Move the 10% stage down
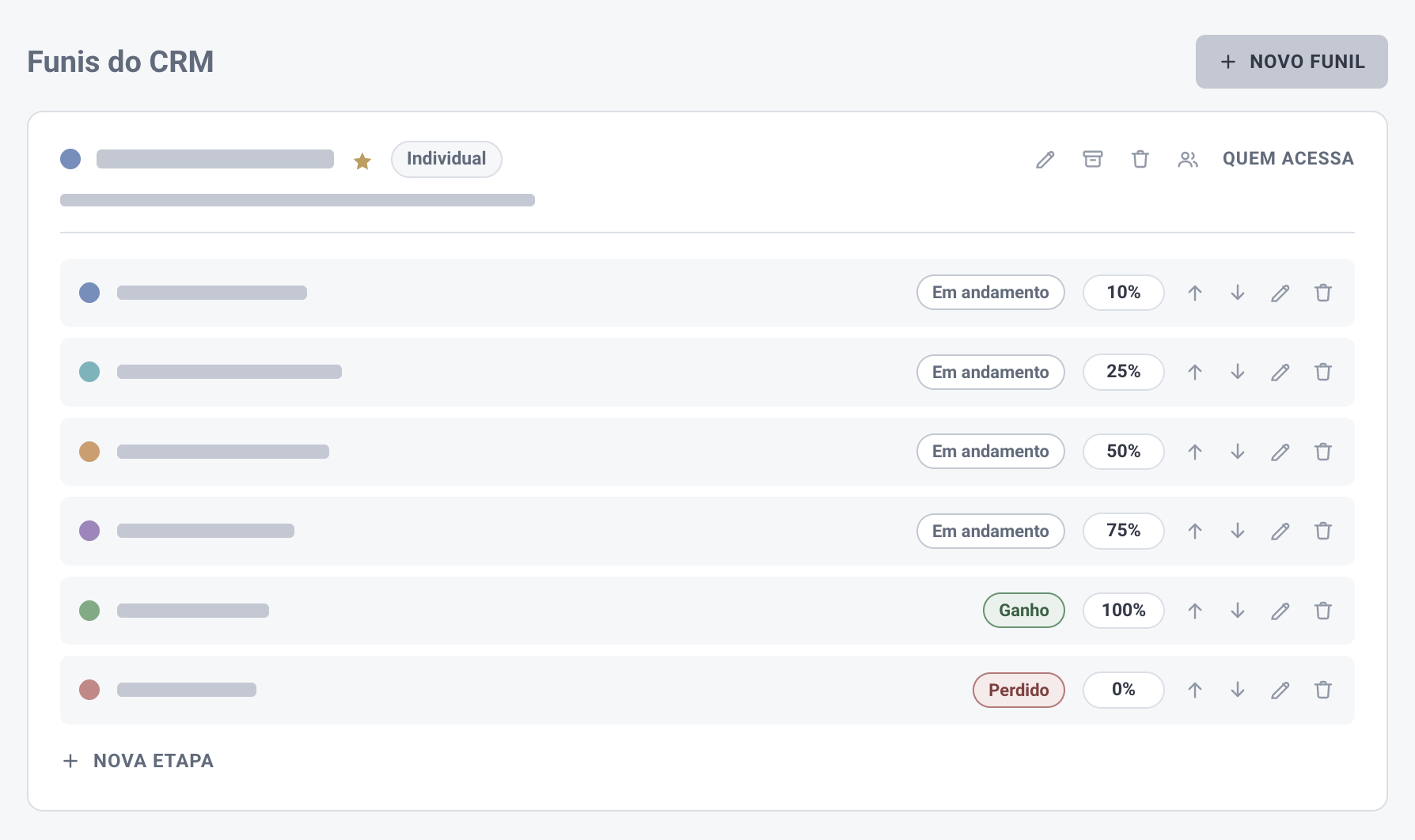 (1238, 293)
